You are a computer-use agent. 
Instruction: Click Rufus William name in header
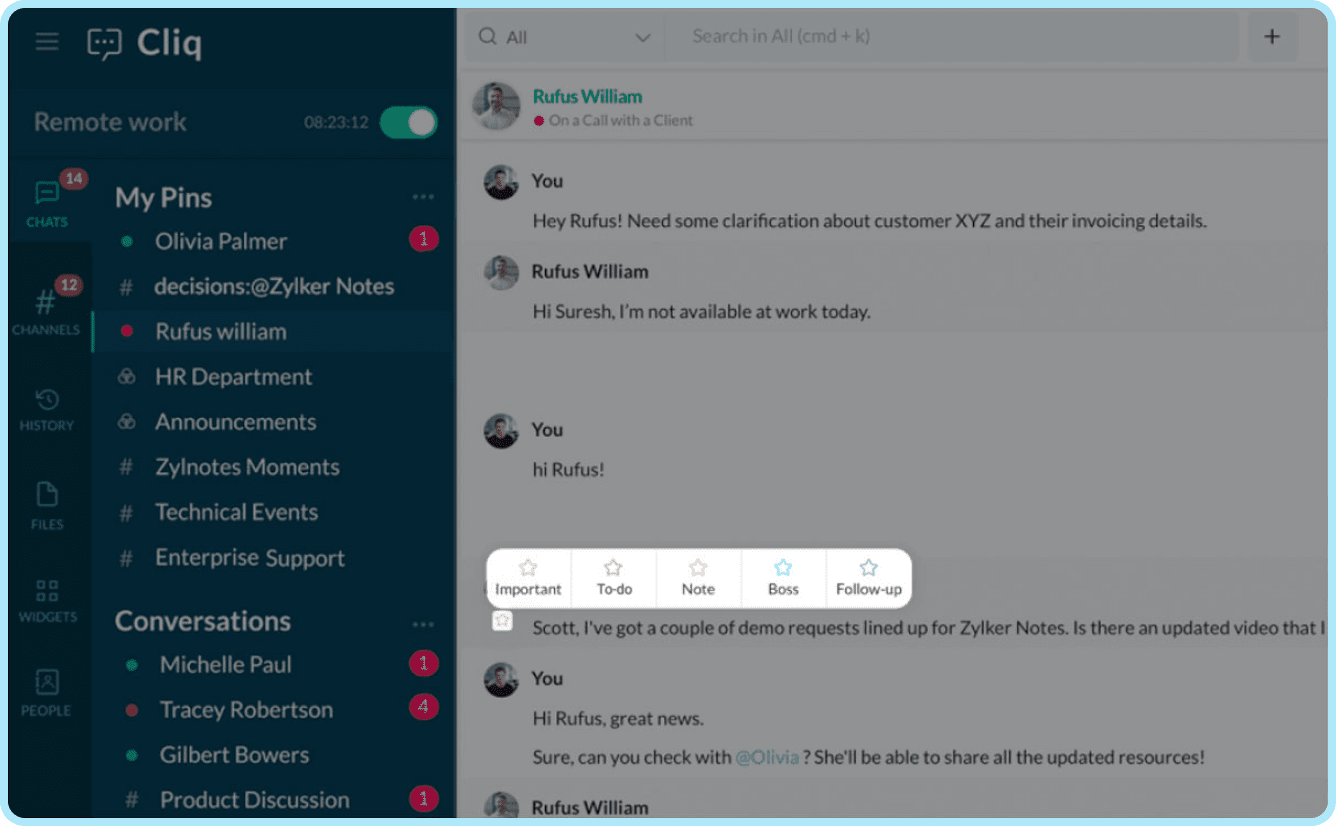587,97
